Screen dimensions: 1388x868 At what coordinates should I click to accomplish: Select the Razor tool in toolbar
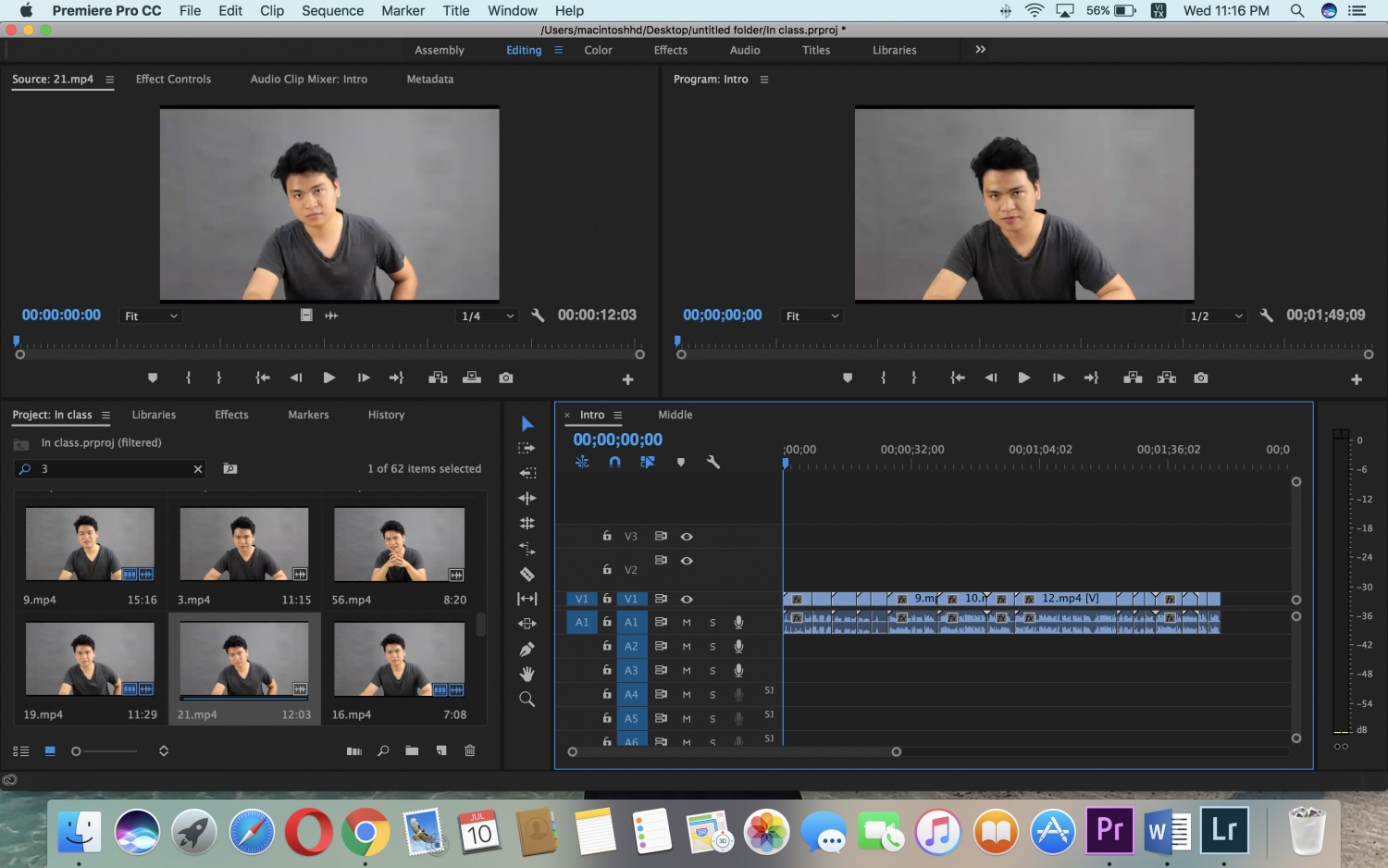tap(527, 574)
